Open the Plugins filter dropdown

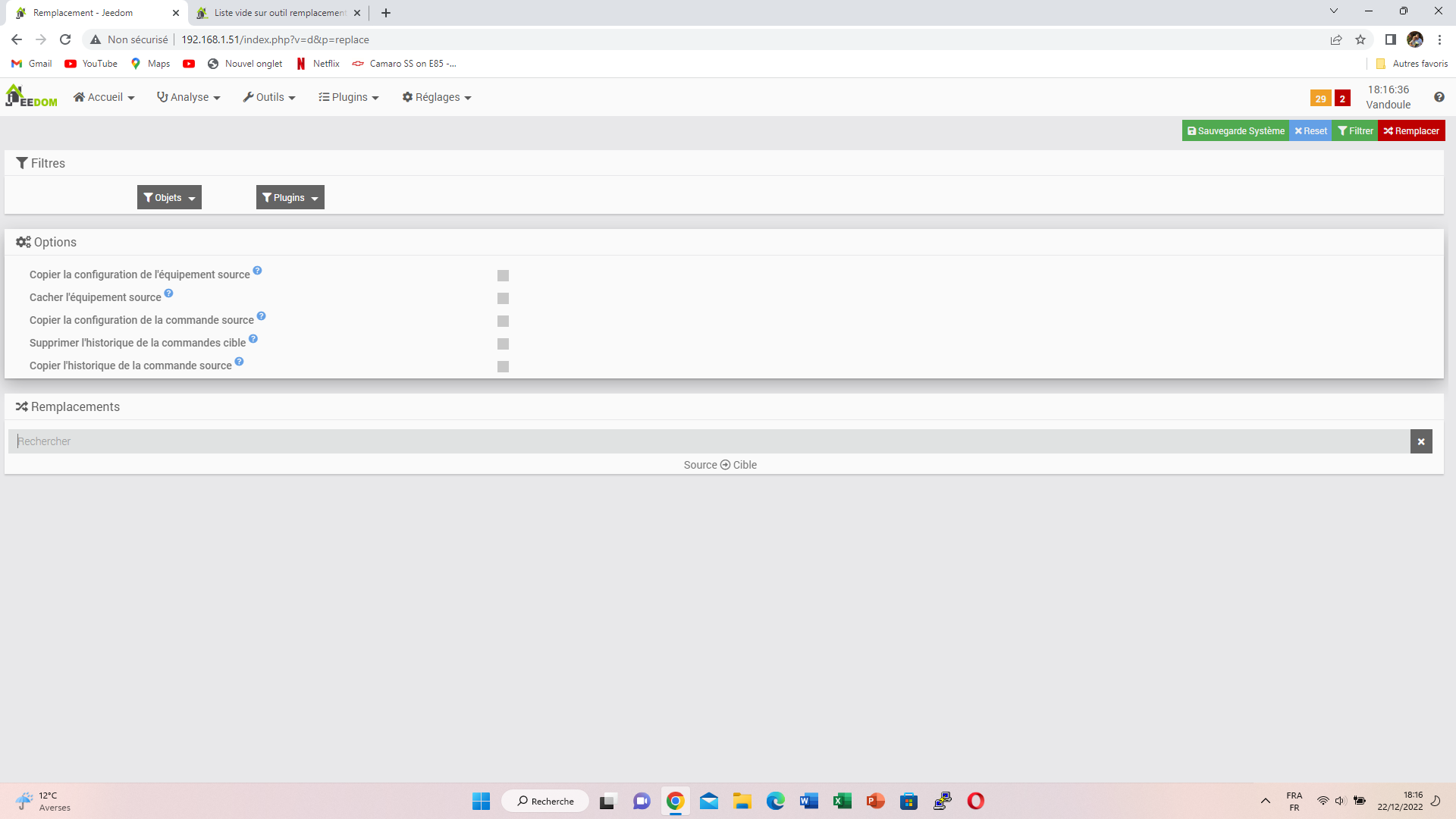290,198
